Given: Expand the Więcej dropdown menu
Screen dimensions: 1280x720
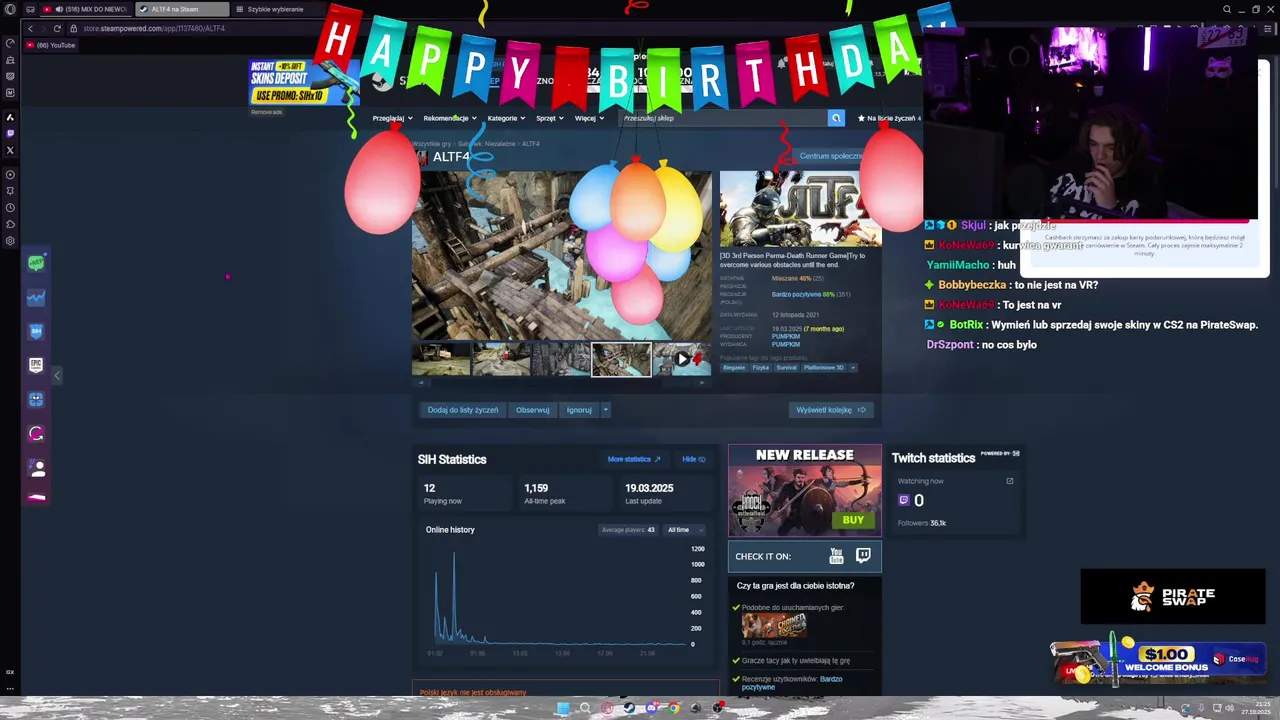Looking at the screenshot, I should 588,118.
